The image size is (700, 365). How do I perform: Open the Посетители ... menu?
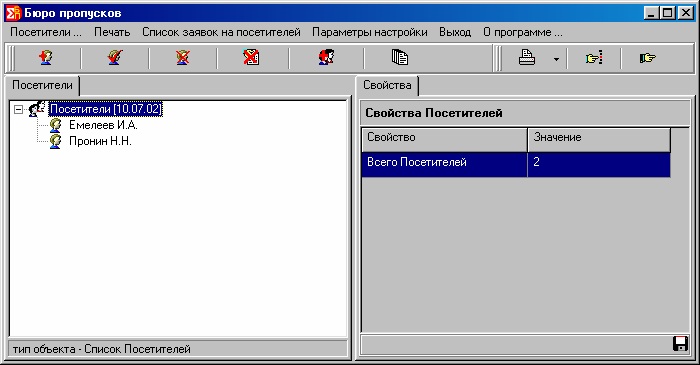[x=46, y=32]
